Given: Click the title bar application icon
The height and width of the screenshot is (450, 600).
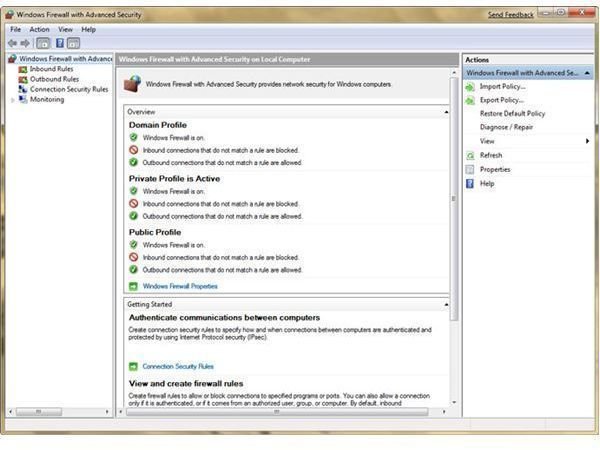Looking at the screenshot, I should click(10, 15).
